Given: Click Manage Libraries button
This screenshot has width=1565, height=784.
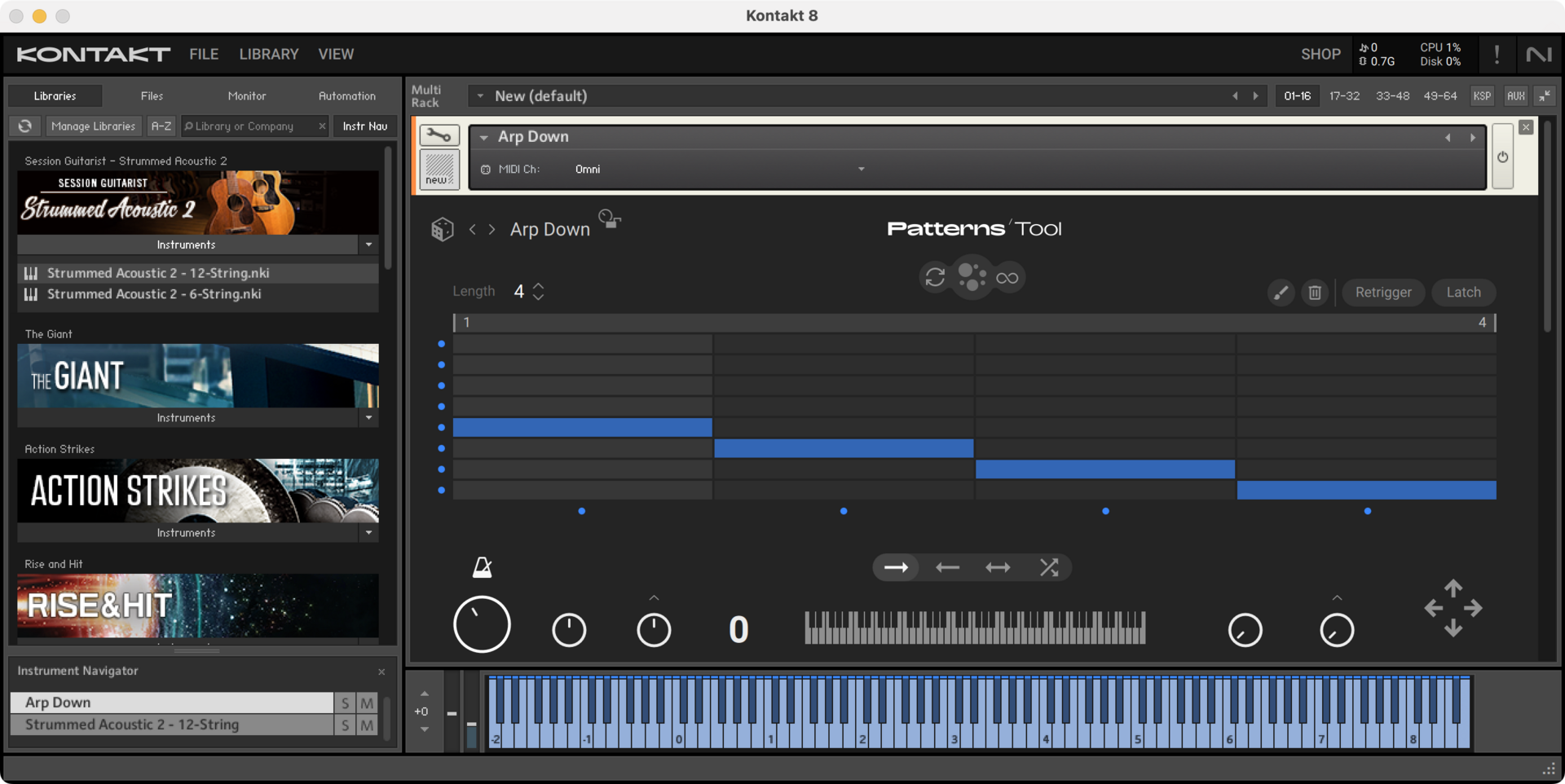Looking at the screenshot, I should [93, 126].
